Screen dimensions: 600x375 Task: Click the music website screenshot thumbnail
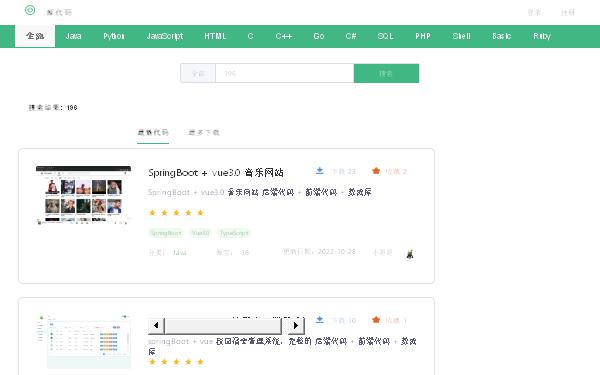tap(83, 195)
